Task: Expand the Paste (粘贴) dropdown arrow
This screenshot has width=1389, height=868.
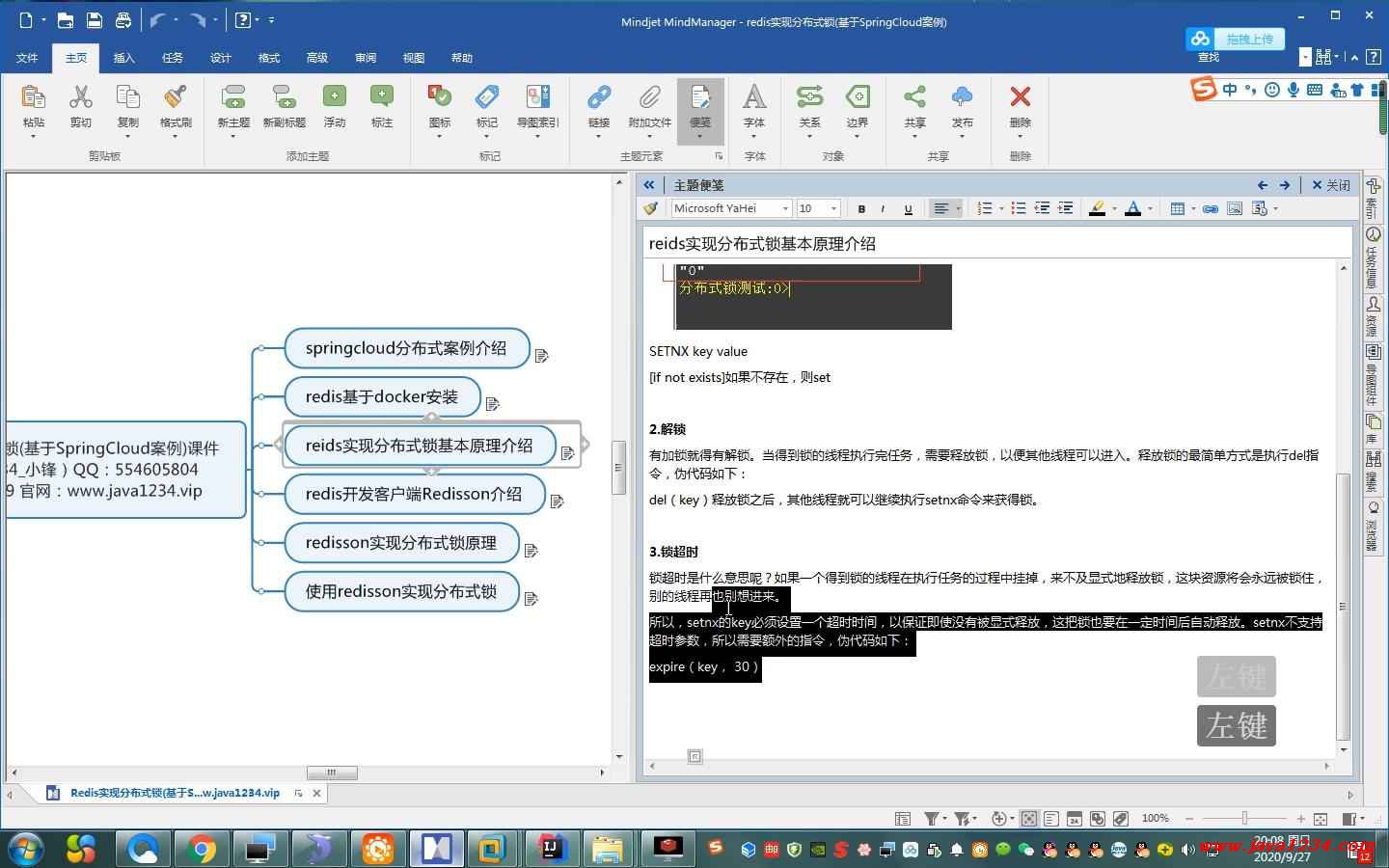Action: tap(33, 136)
